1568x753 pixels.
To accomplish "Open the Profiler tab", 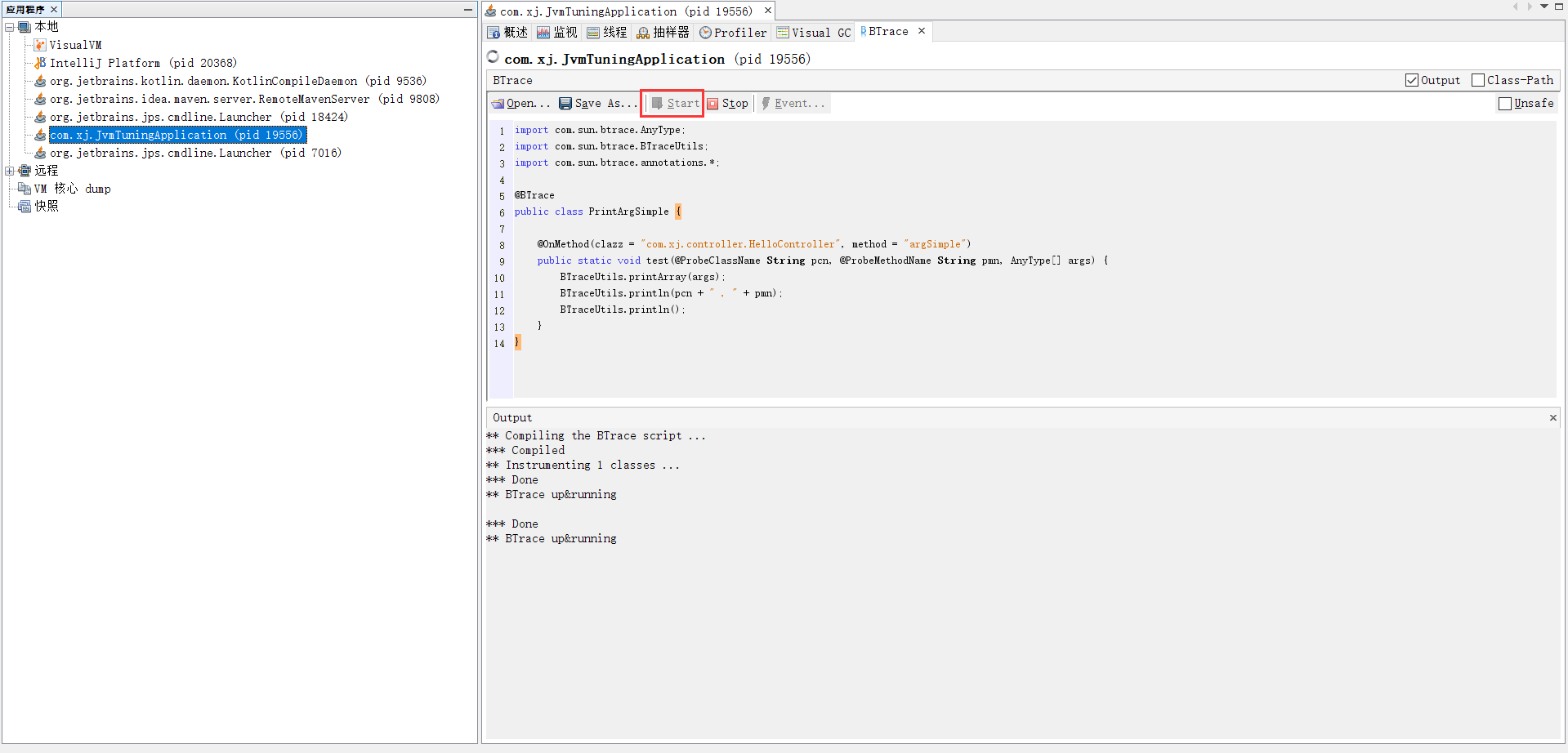I will [x=733, y=33].
